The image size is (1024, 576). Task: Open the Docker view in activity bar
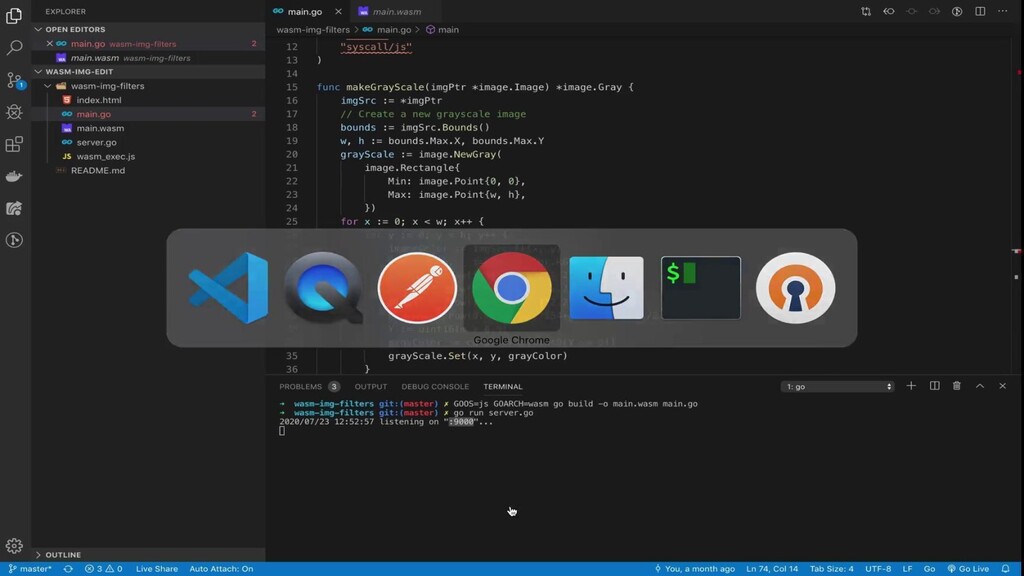coord(14,177)
